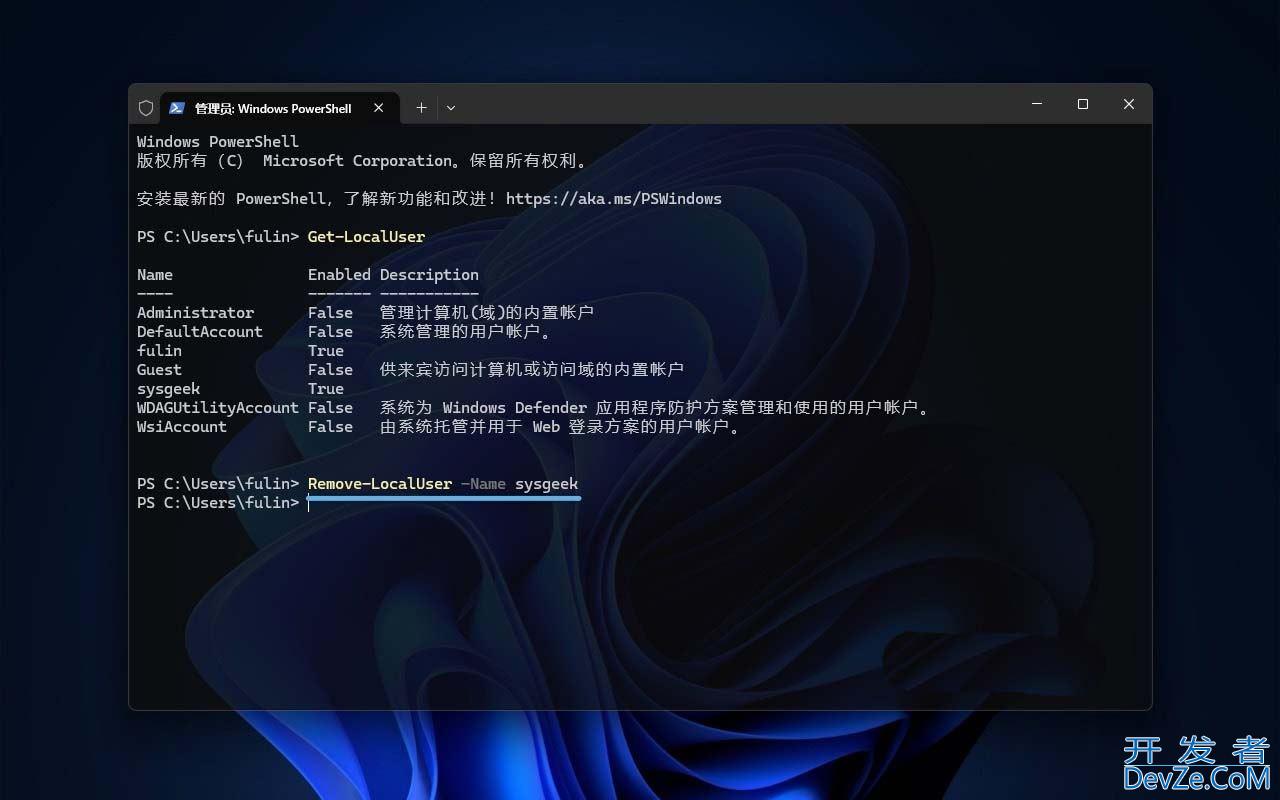Image resolution: width=1280 pixels, height=800 pixels.
Task: Click the WsiAccount description about Web 登录方案
Action: (x=560, y=426)
